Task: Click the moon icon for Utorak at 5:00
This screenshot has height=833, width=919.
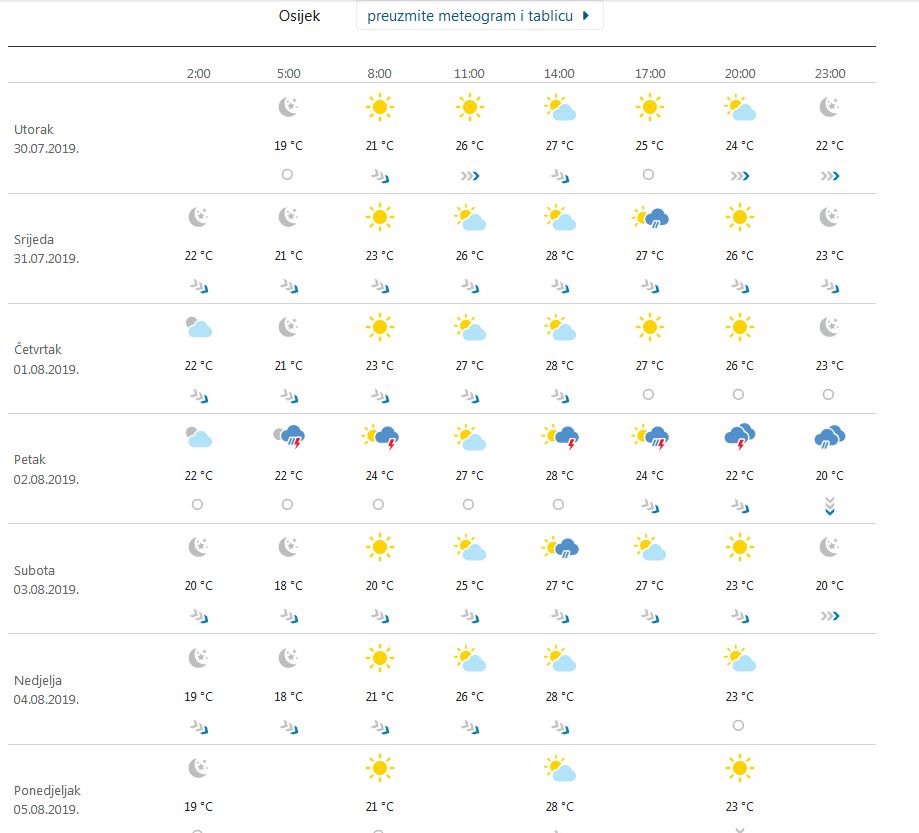Action: click(x=288, y=107)
